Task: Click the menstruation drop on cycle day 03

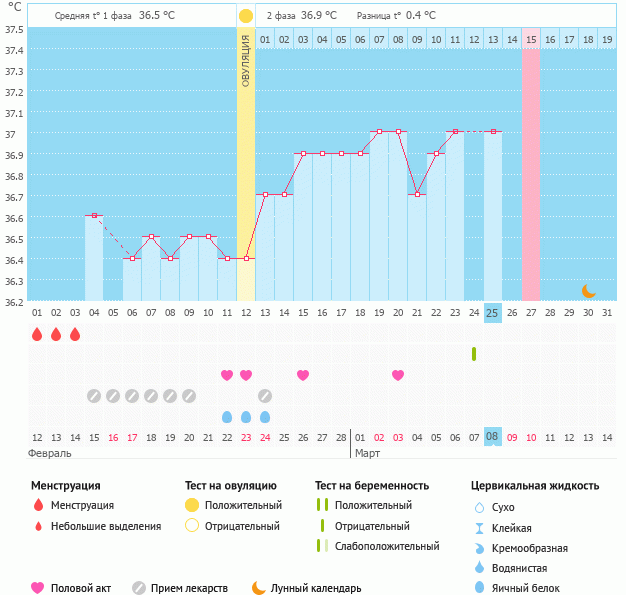Action: pos(75,334)
